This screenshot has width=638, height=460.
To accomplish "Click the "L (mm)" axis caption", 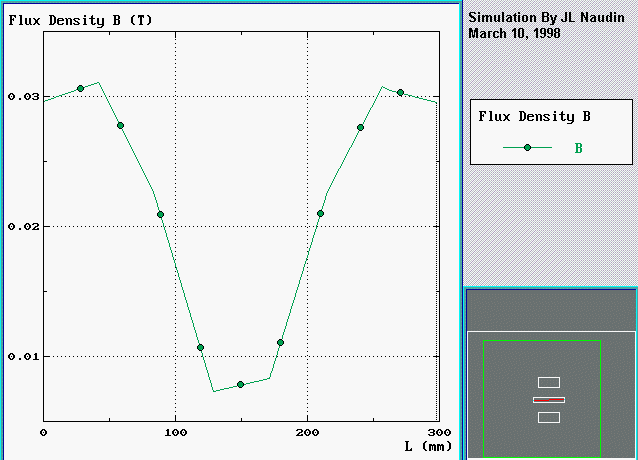I will pyautogui.click(x=428, y=447).
